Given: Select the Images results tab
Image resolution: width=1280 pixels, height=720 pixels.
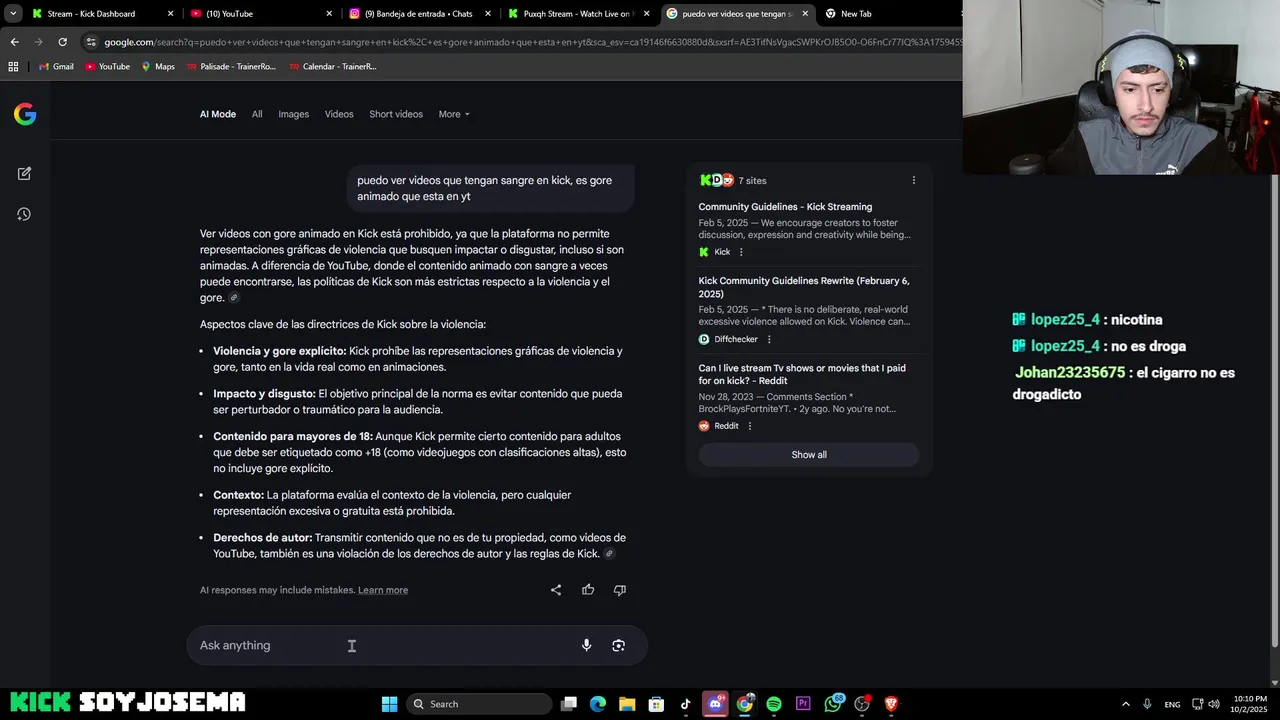Looking at the screenshot, I should tap(293, 114).
